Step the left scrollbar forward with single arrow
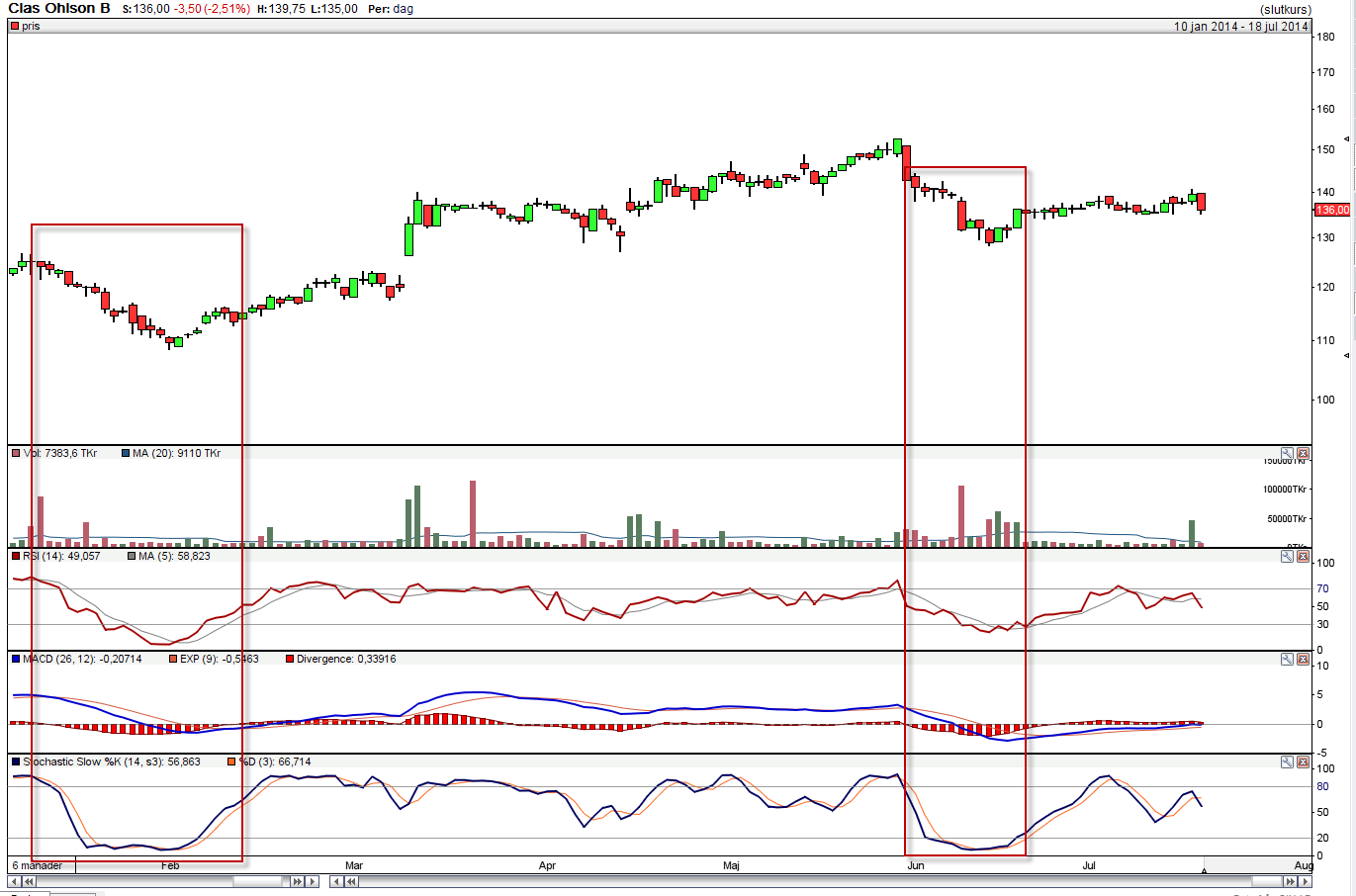The height and width of the screenshot is (896, 1356). coord(312,882)
